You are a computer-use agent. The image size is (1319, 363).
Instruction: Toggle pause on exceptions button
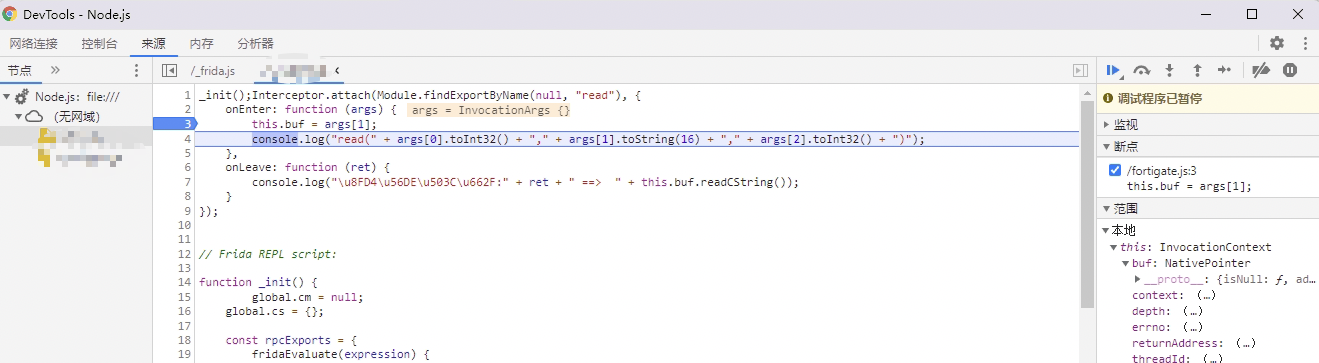pos(1290,70)
